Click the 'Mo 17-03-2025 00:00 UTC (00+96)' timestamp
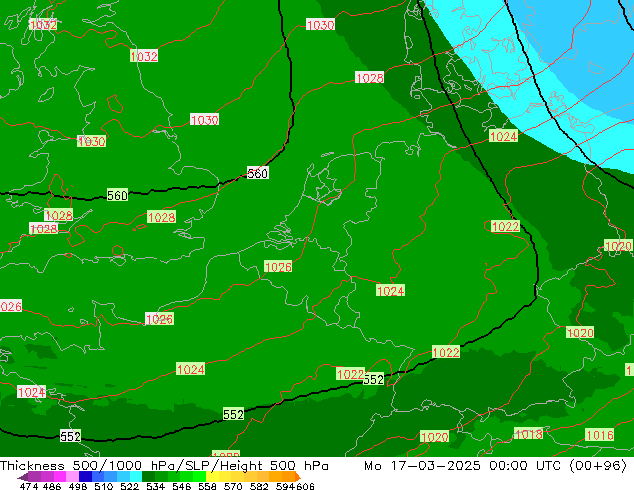The image size is (634, 490). (x=495, y=466)
